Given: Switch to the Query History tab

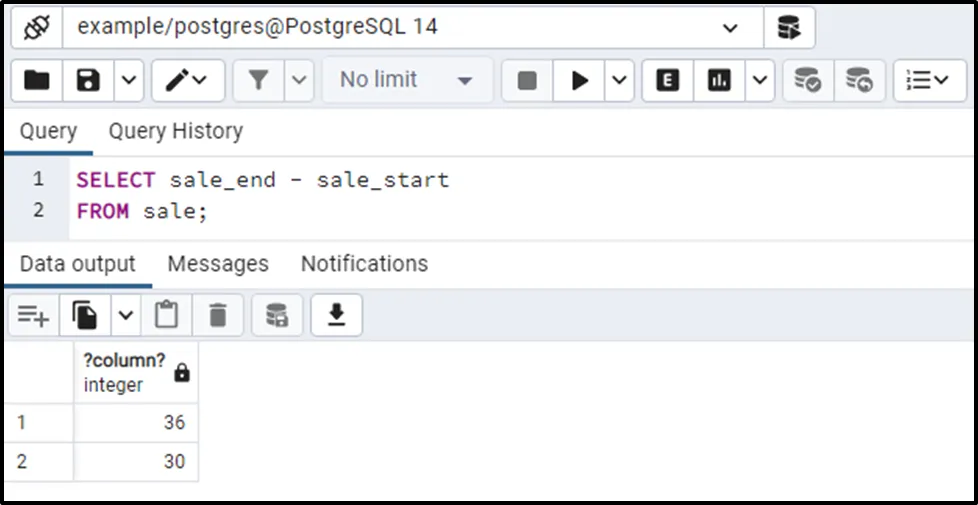Looking at the screenshot, I should (x=175, y=132).
